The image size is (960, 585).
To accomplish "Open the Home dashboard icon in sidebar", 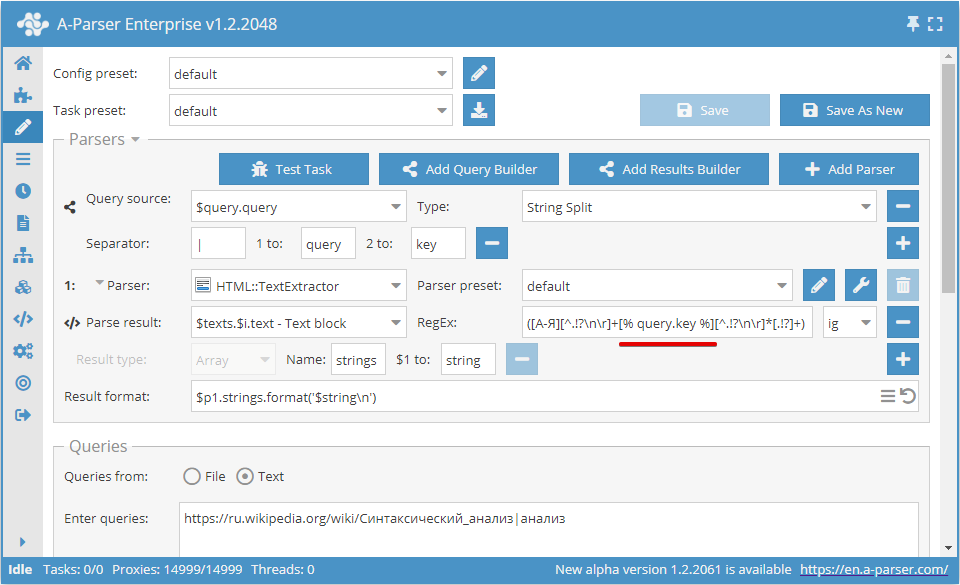I will click(23, 62).
